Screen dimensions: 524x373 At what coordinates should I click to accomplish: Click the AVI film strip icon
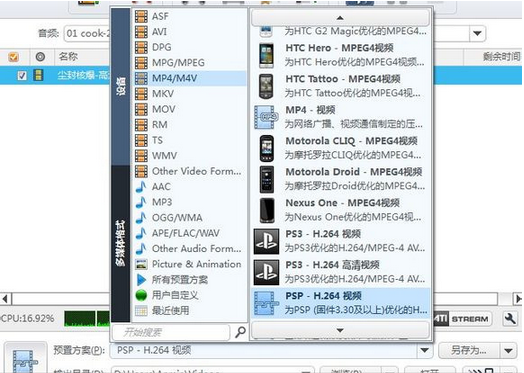point(141,32)
